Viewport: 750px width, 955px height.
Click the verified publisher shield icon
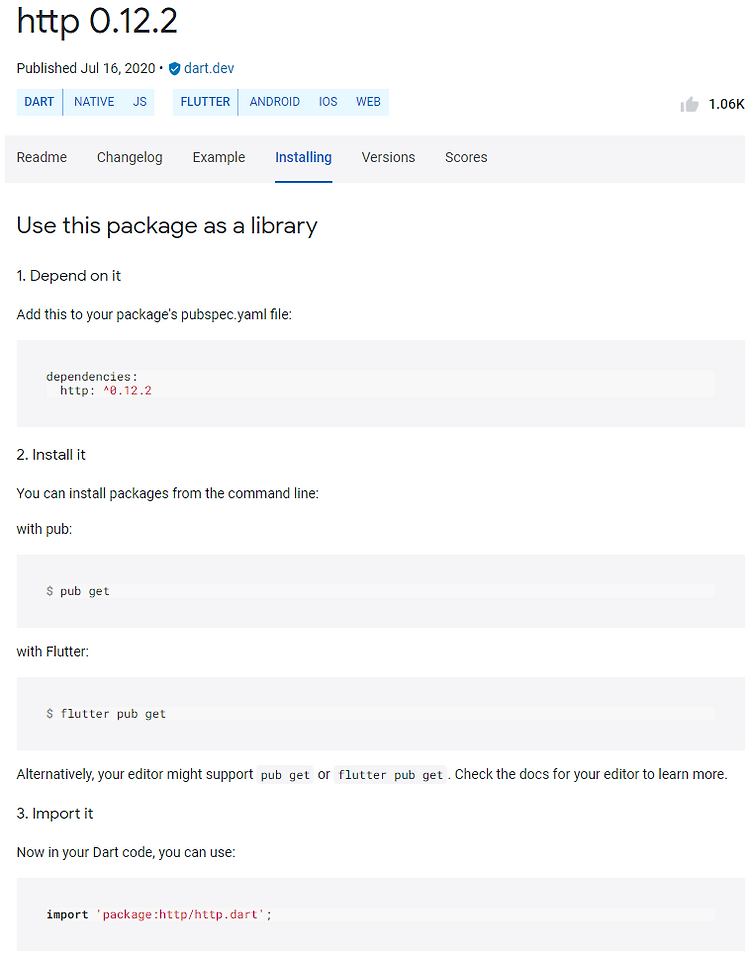click(x=174, y=69)
